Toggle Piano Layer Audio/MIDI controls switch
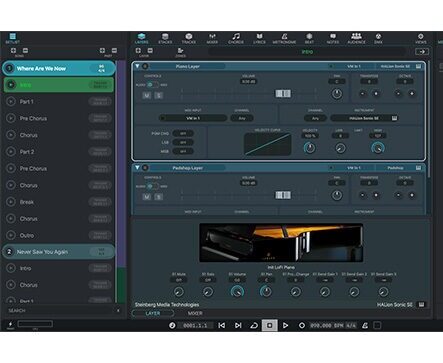The height and width of the screenshot is (363, 443). click(x=152, y=85)
